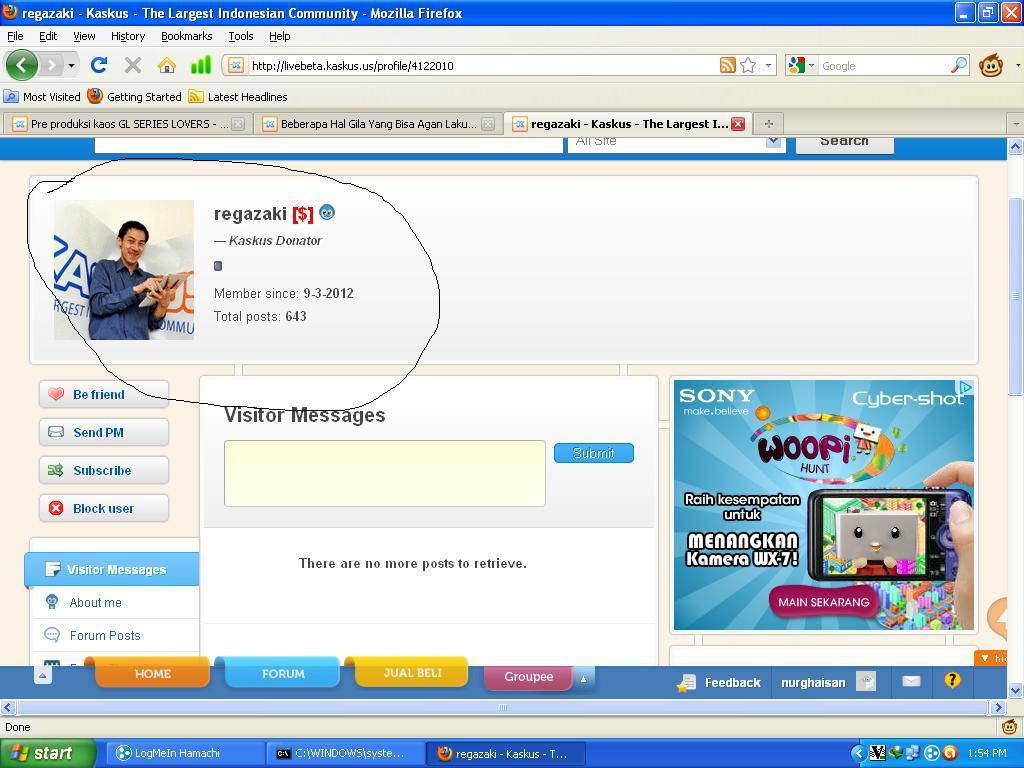Close the regazaki Kaskus tab
This screenshot has height=768, width=1024.
coord(738,123)
